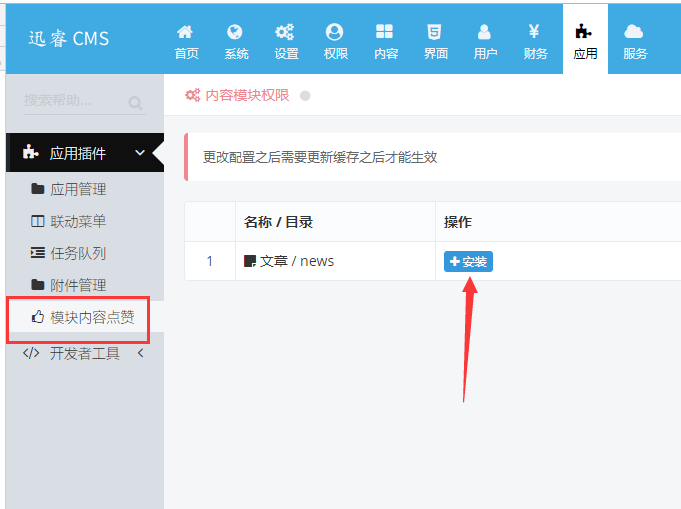Click the 操作 column header
Screen dimensions: 681x509
coord(458,222)
